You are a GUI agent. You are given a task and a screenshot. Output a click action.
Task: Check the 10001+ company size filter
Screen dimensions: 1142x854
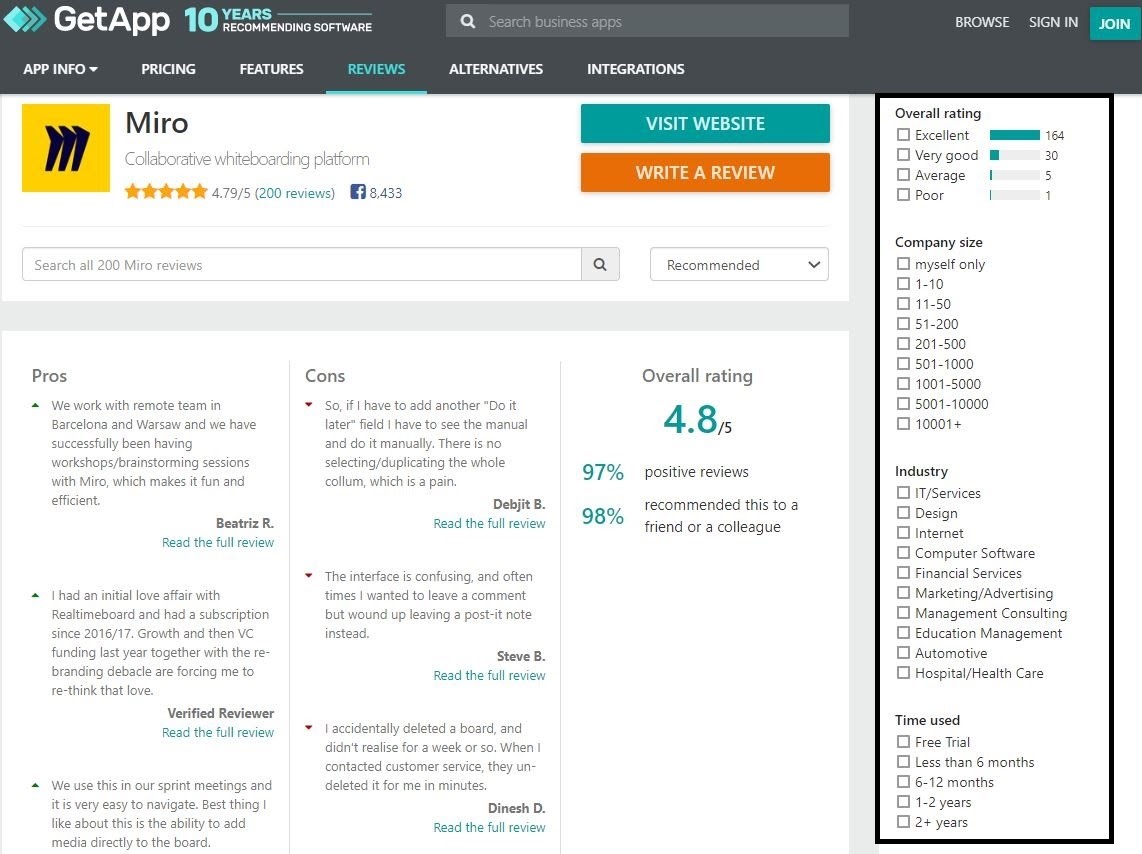coord(903,424)
